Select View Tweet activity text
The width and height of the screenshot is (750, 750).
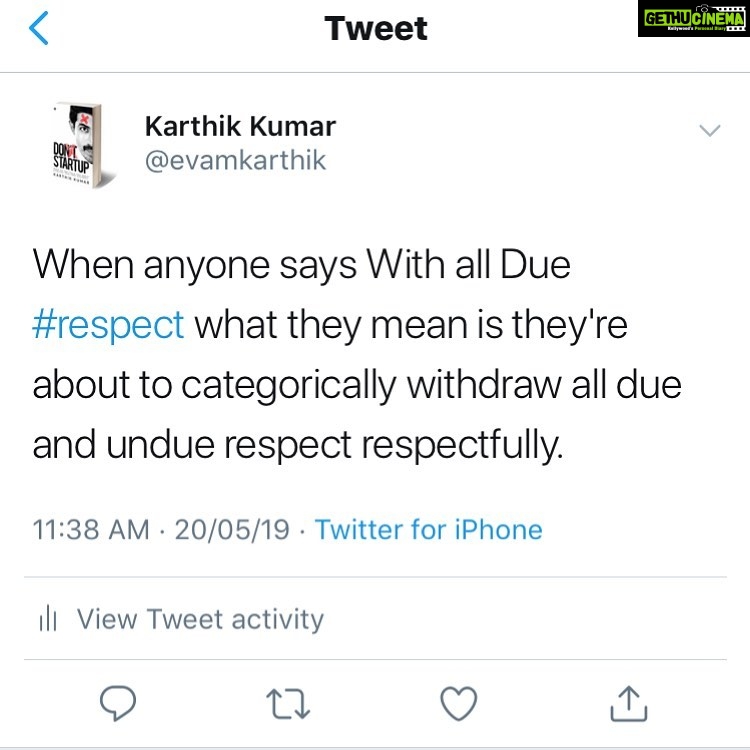[200, 619]
